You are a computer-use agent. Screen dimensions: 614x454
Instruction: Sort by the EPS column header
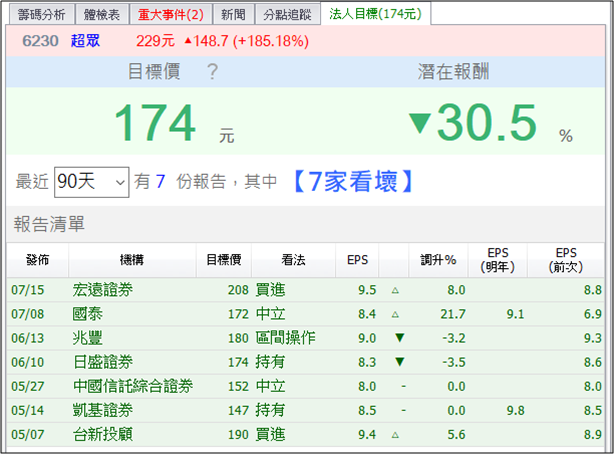tap(357, 260)
